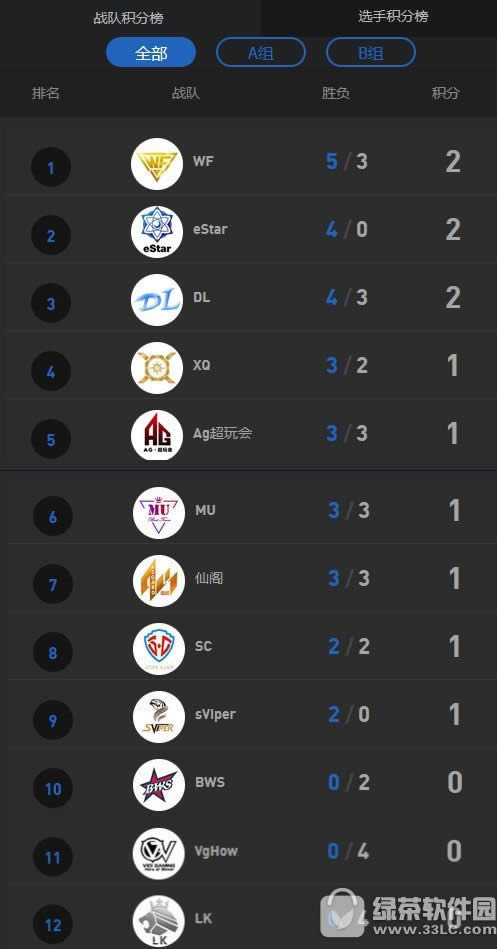Click the WF team logo
This screenshot has height=949, width=497.
pos(157,164)
